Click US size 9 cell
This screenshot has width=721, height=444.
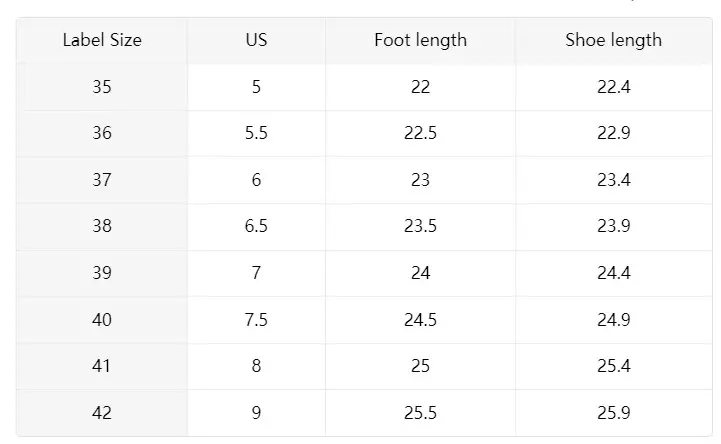click(256, 413)
